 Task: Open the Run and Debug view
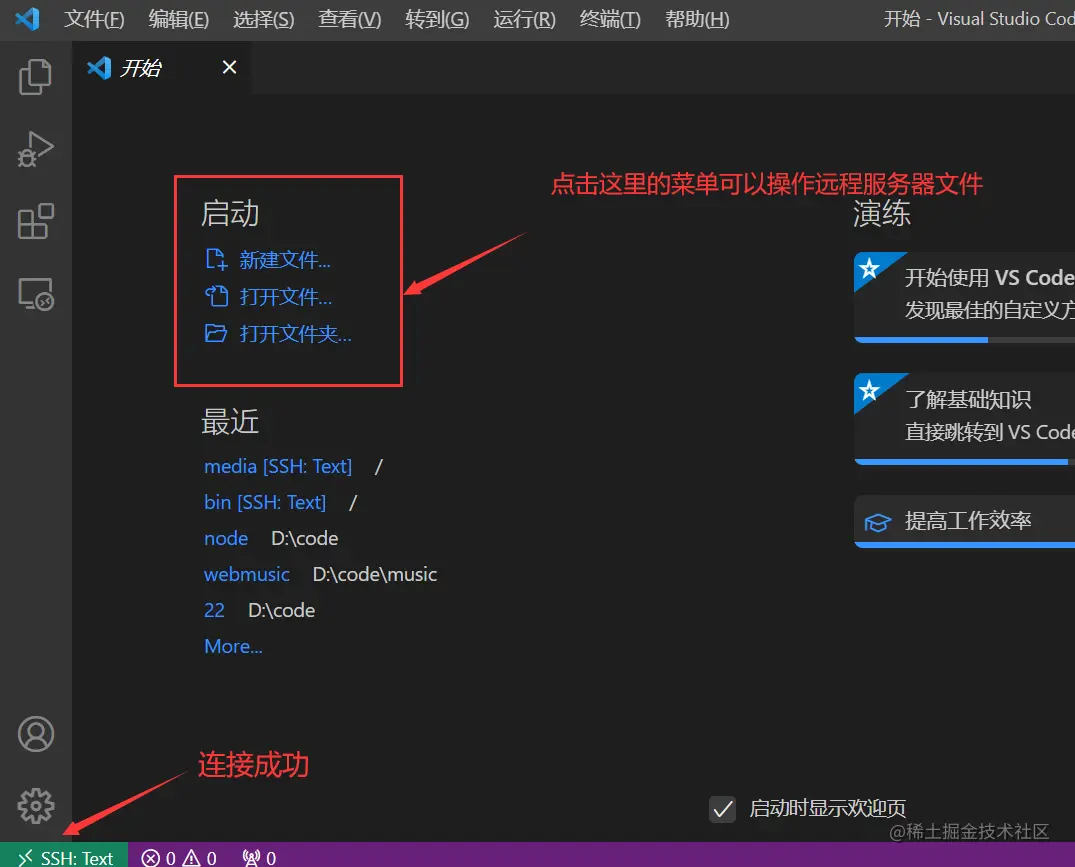[35, 149]
